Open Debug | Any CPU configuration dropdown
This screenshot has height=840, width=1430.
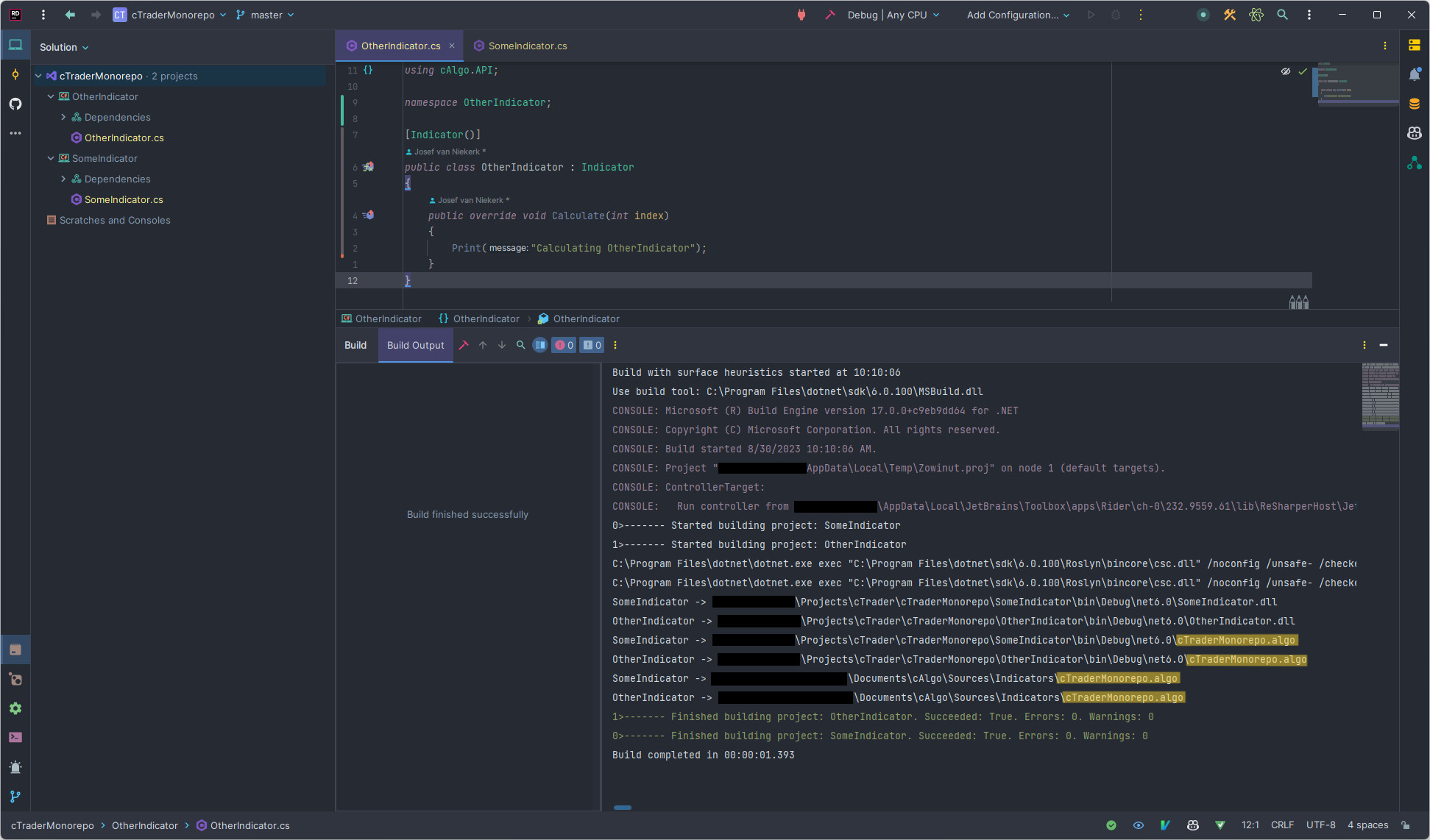pyautogui.click(x=893, y=15)
